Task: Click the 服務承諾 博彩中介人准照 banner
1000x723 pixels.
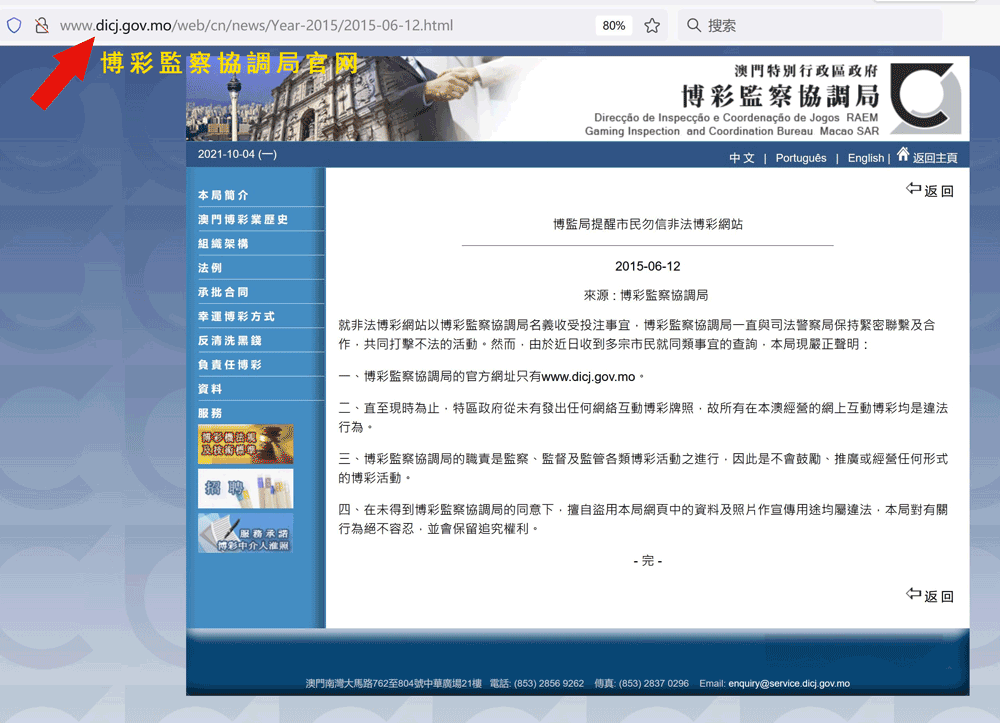Action: [x=246, y=533]
